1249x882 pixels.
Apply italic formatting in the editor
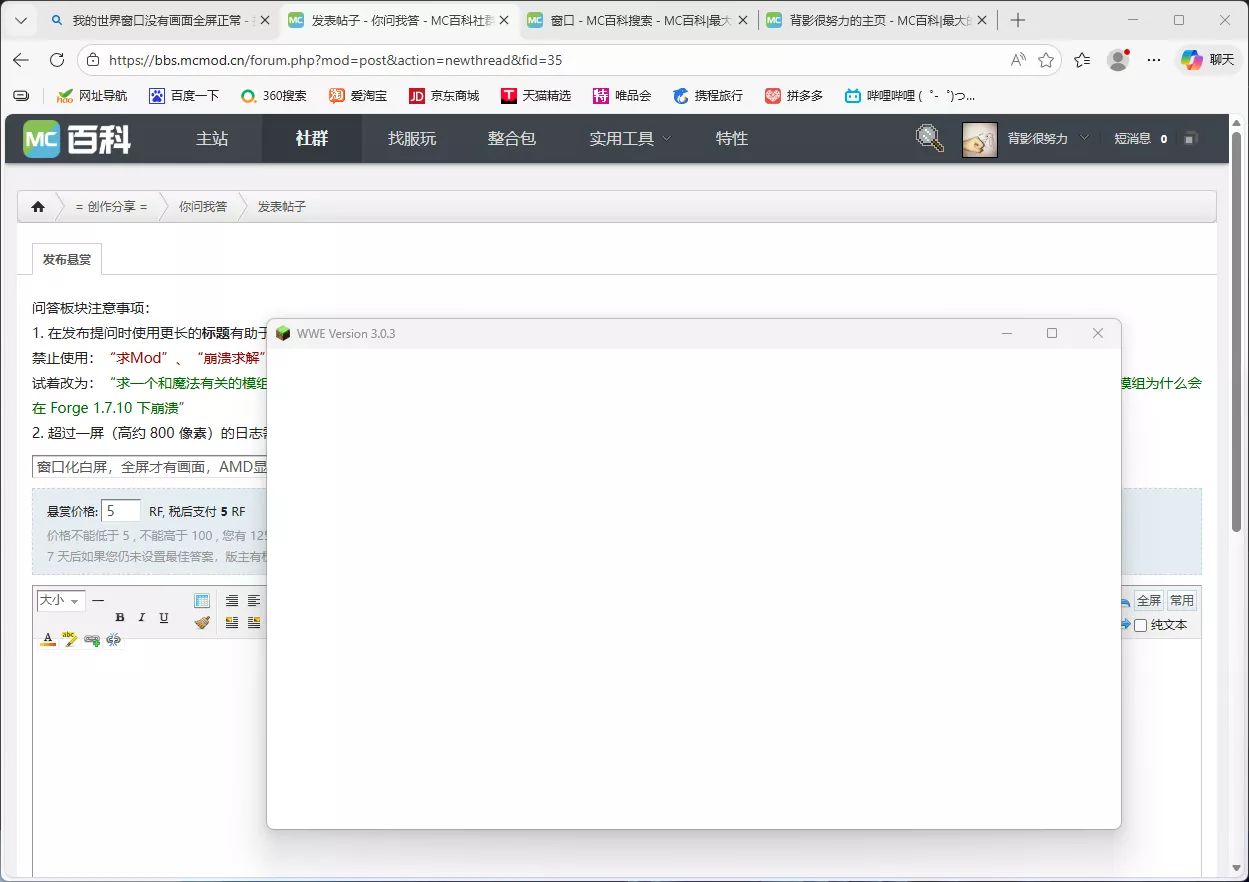point(141,617)
